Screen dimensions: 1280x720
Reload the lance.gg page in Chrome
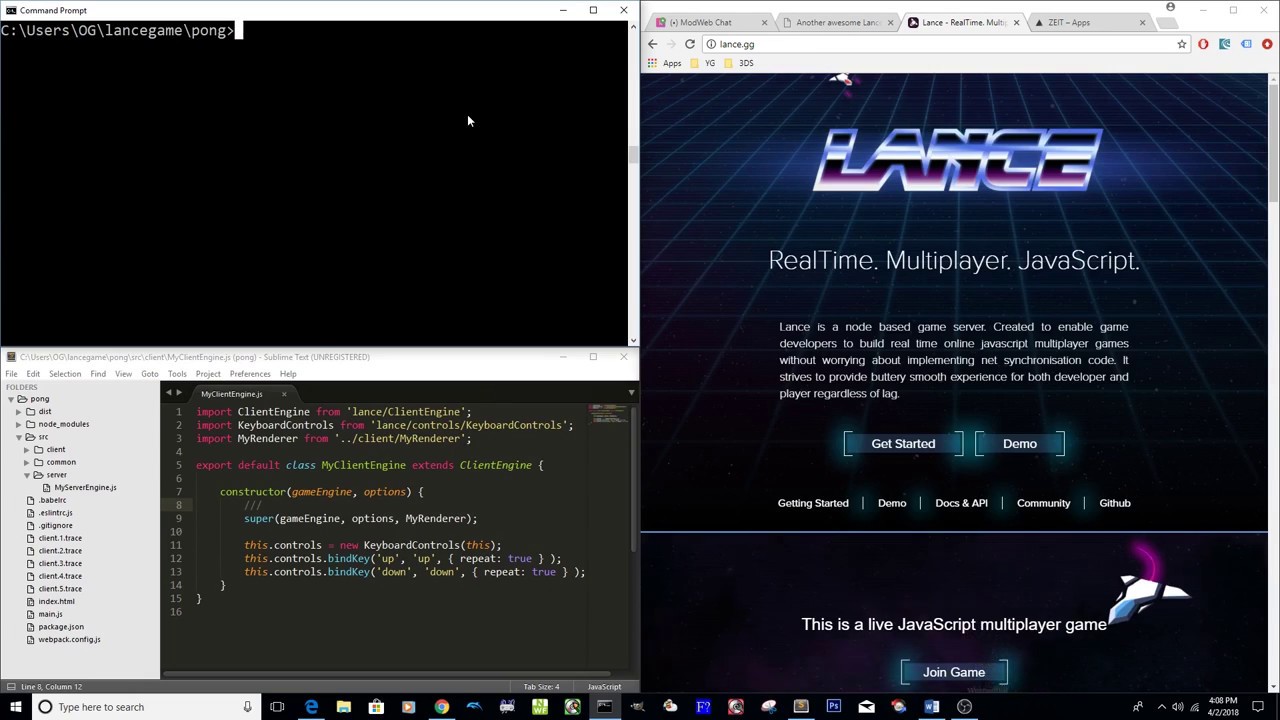coord(689,44)
